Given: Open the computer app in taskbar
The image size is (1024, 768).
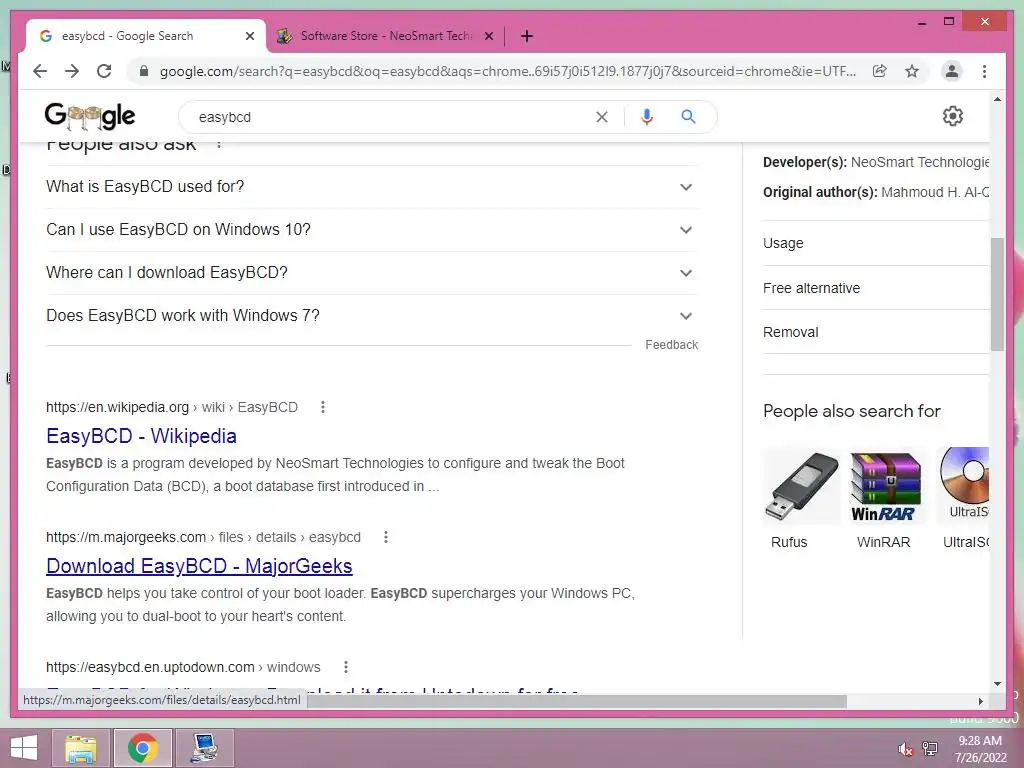Looking at the screenshot, I should (x=204, y=748).
